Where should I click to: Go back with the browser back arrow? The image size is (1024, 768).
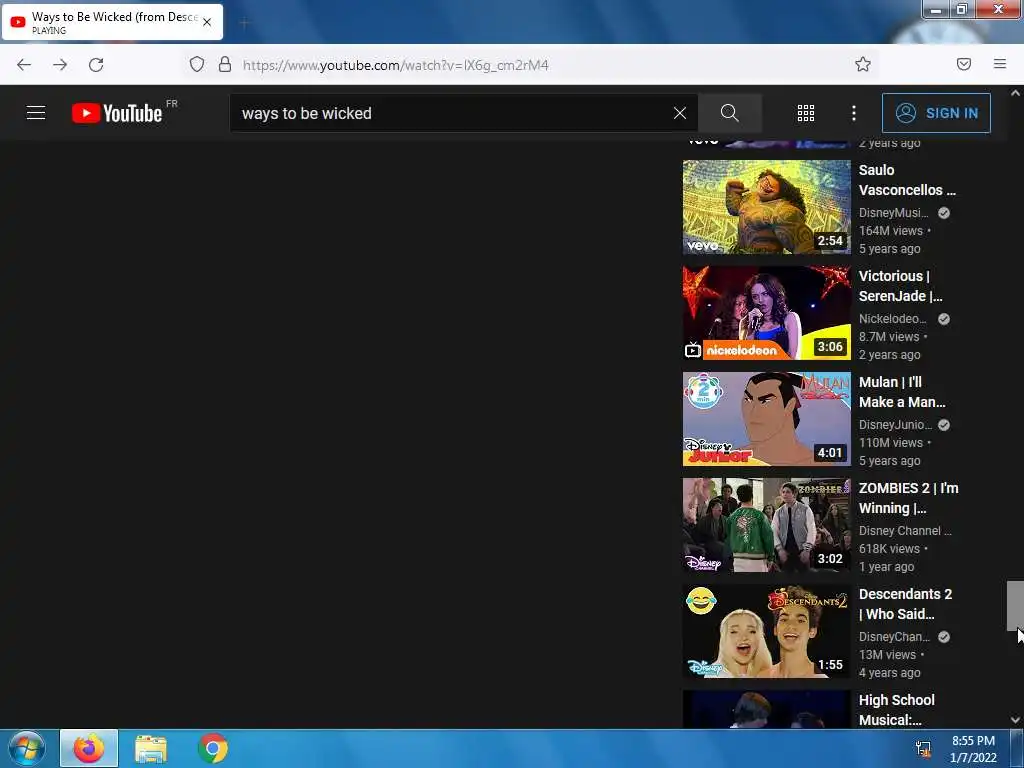tap(24, 65)
